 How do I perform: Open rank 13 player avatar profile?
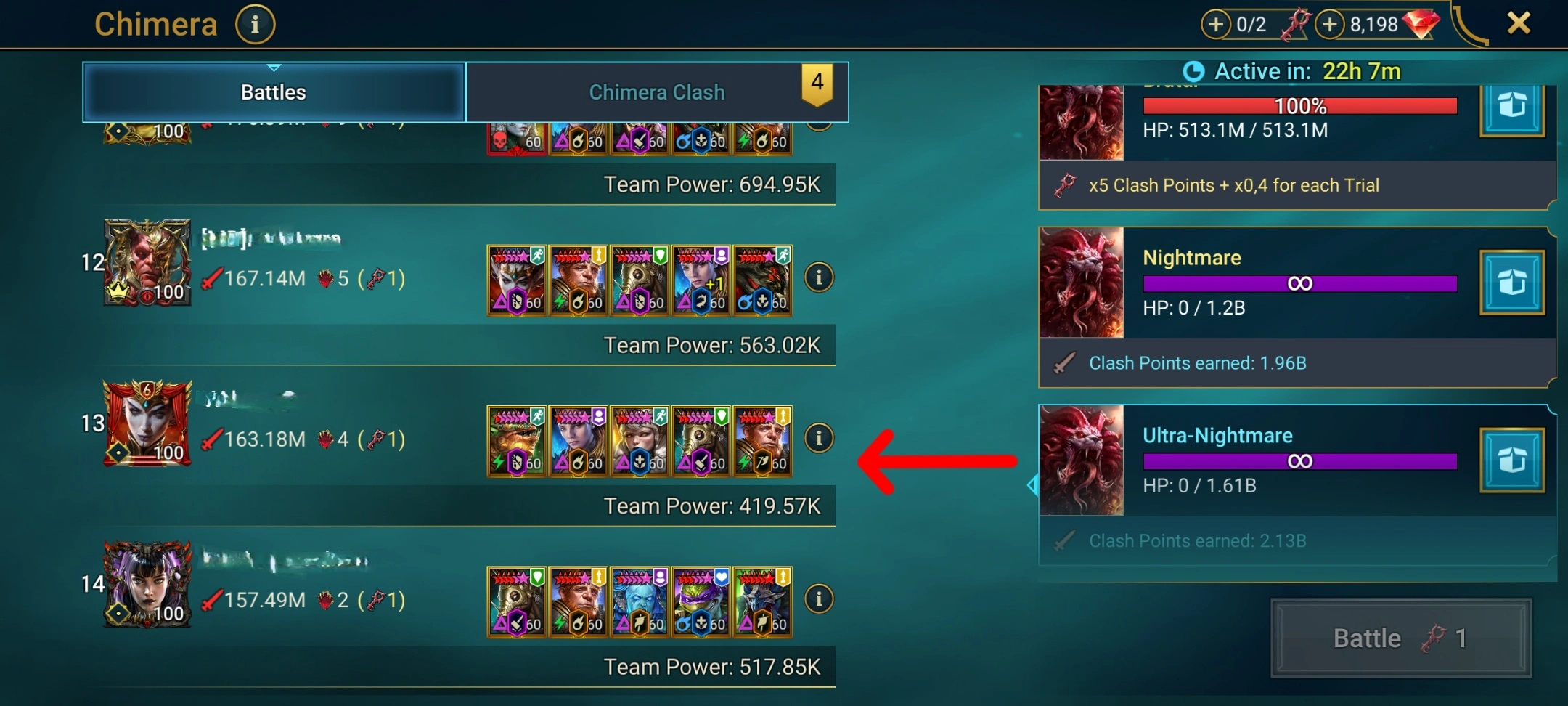(x=147, y=423)
